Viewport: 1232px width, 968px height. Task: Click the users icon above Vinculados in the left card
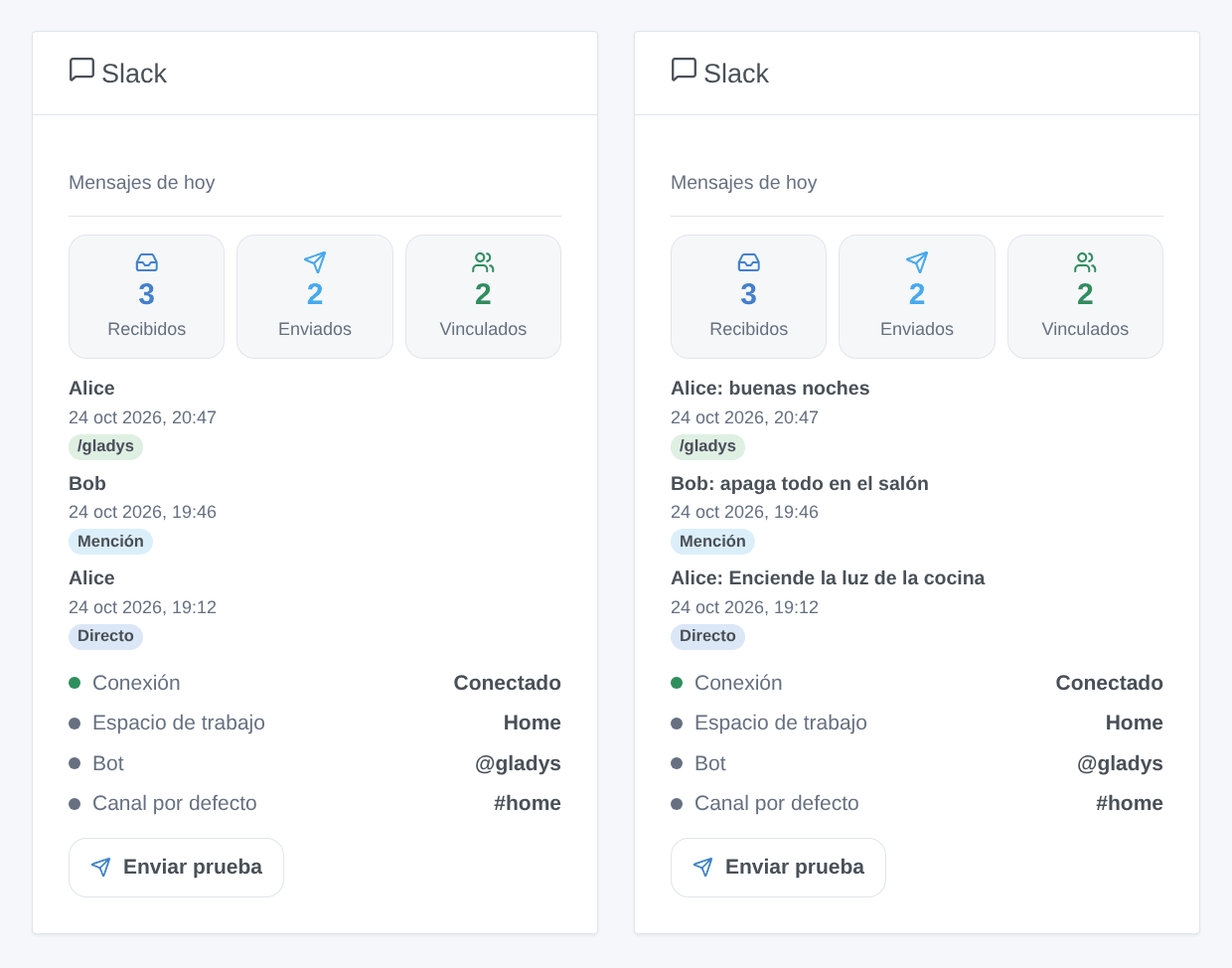tap(483, 262)
